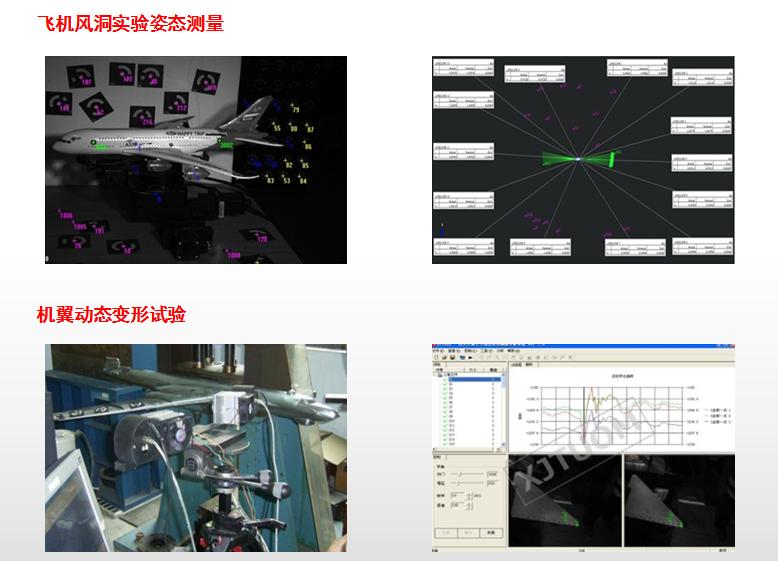Click the value box beside the shutter slider
Screen dimensions: 778x561
coord(492,474)
